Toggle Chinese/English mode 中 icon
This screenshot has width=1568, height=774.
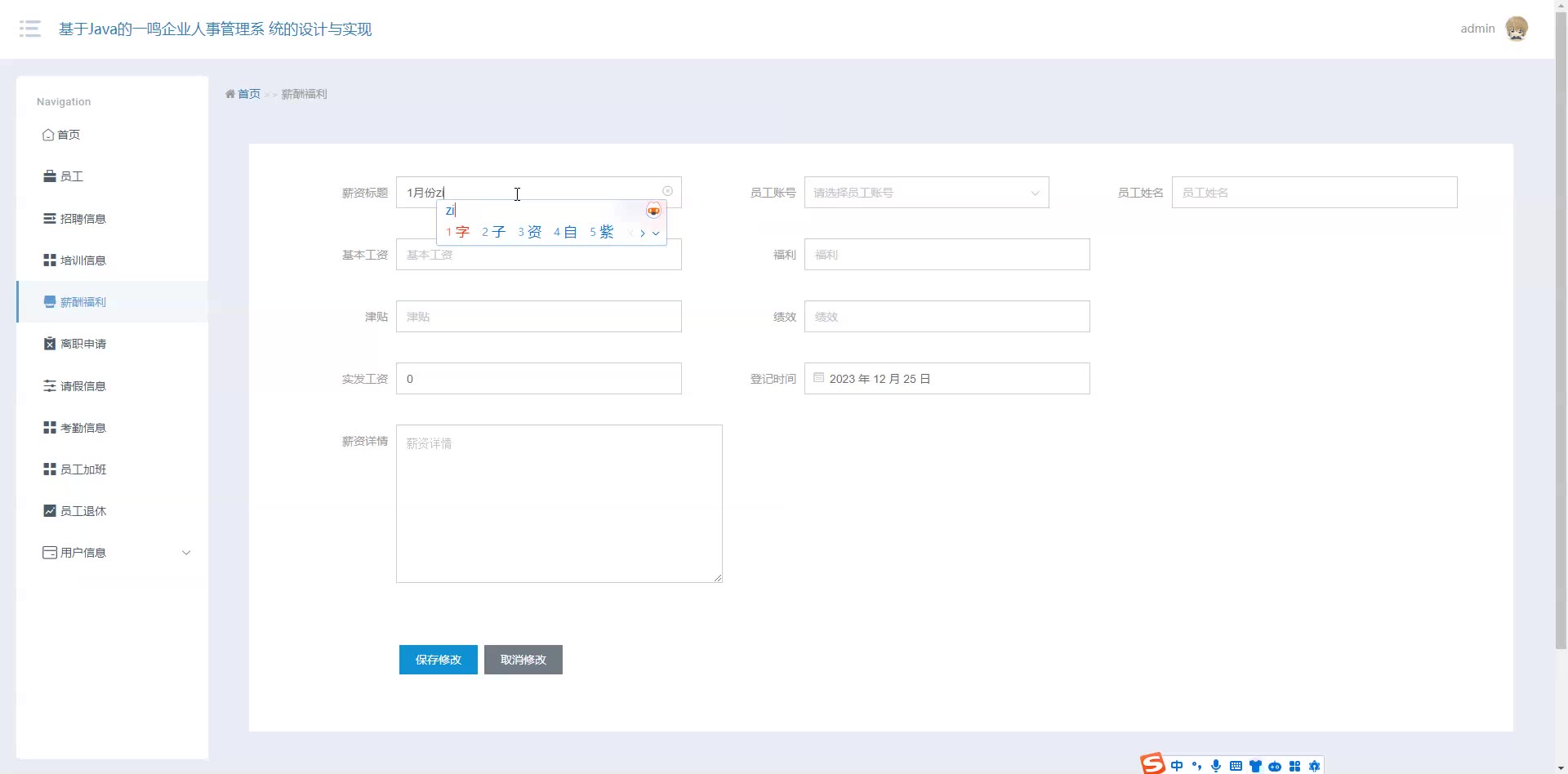pyautogui.click(x=1177, y=766)
